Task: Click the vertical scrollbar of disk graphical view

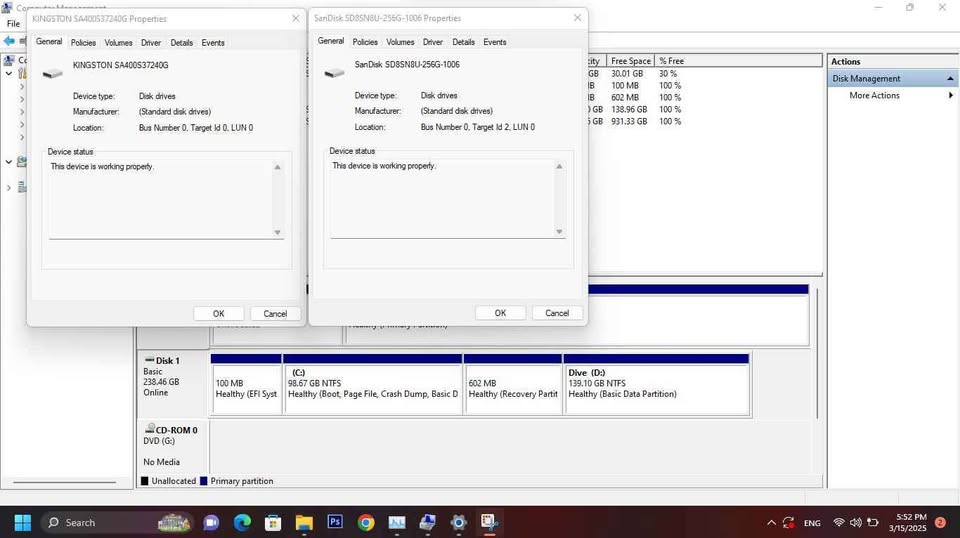Action: [817, 354]
